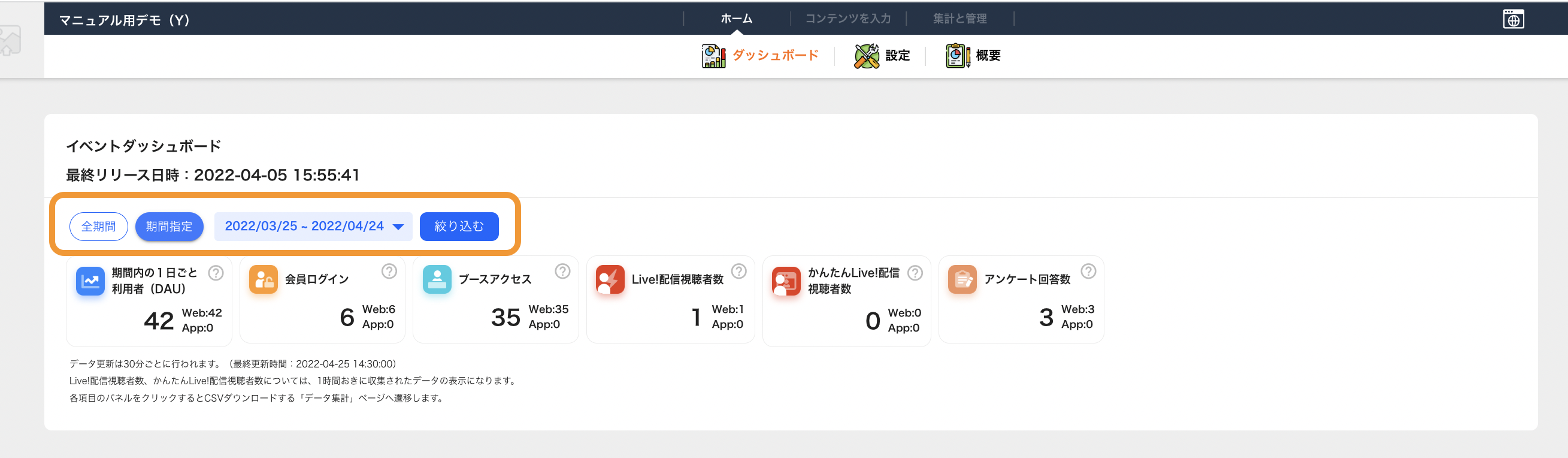
Task: Click the ブースアクセス label
Action: click(495, 279)
